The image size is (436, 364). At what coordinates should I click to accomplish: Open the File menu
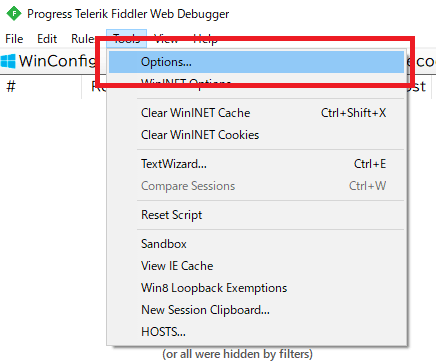point(14,39)
